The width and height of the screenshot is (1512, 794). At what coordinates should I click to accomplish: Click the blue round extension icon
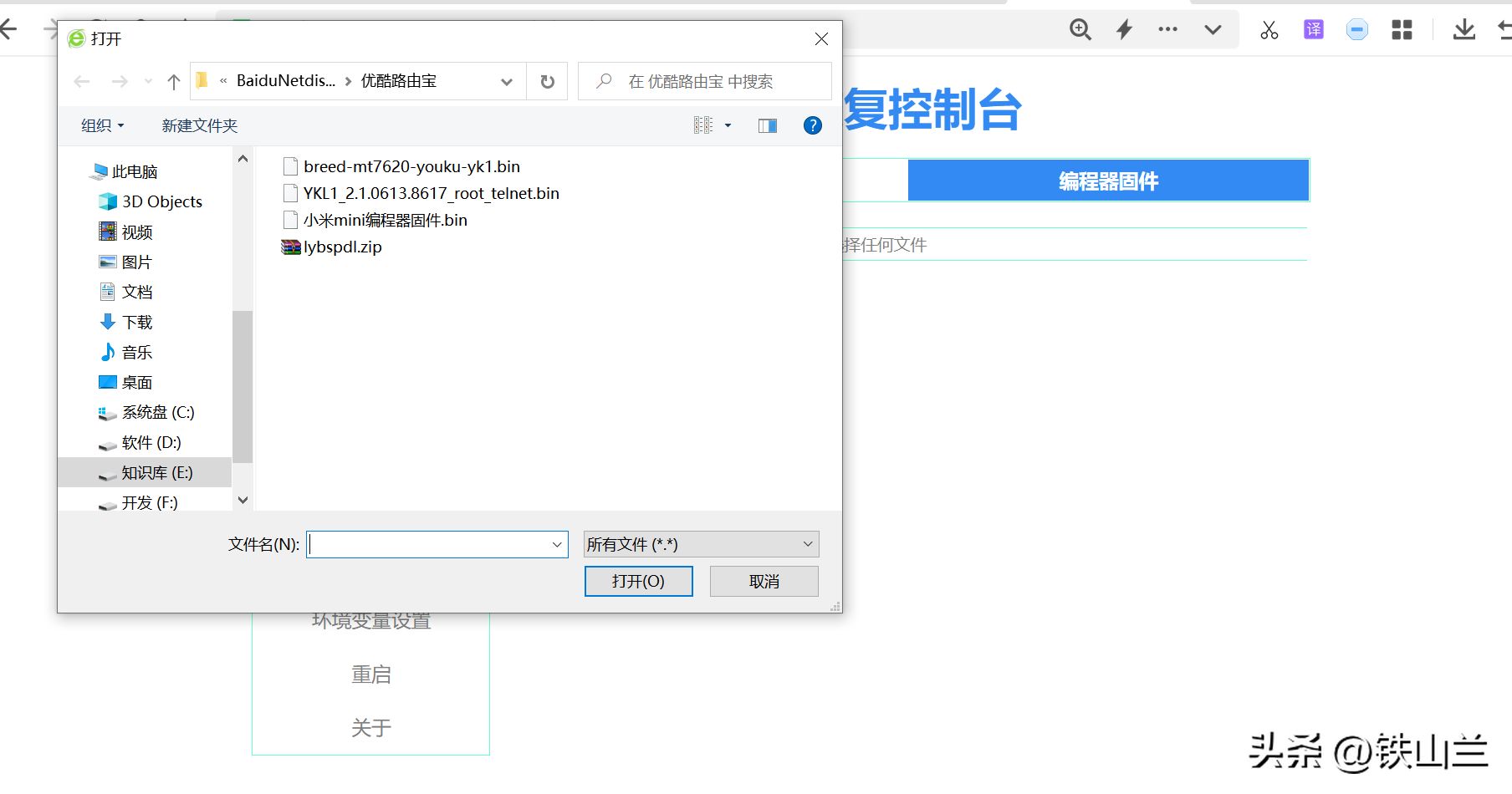1356,30
